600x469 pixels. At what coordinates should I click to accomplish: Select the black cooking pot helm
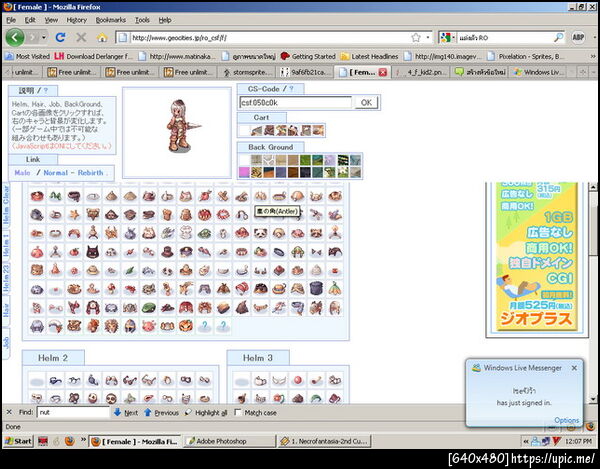[x=316, y=289]
